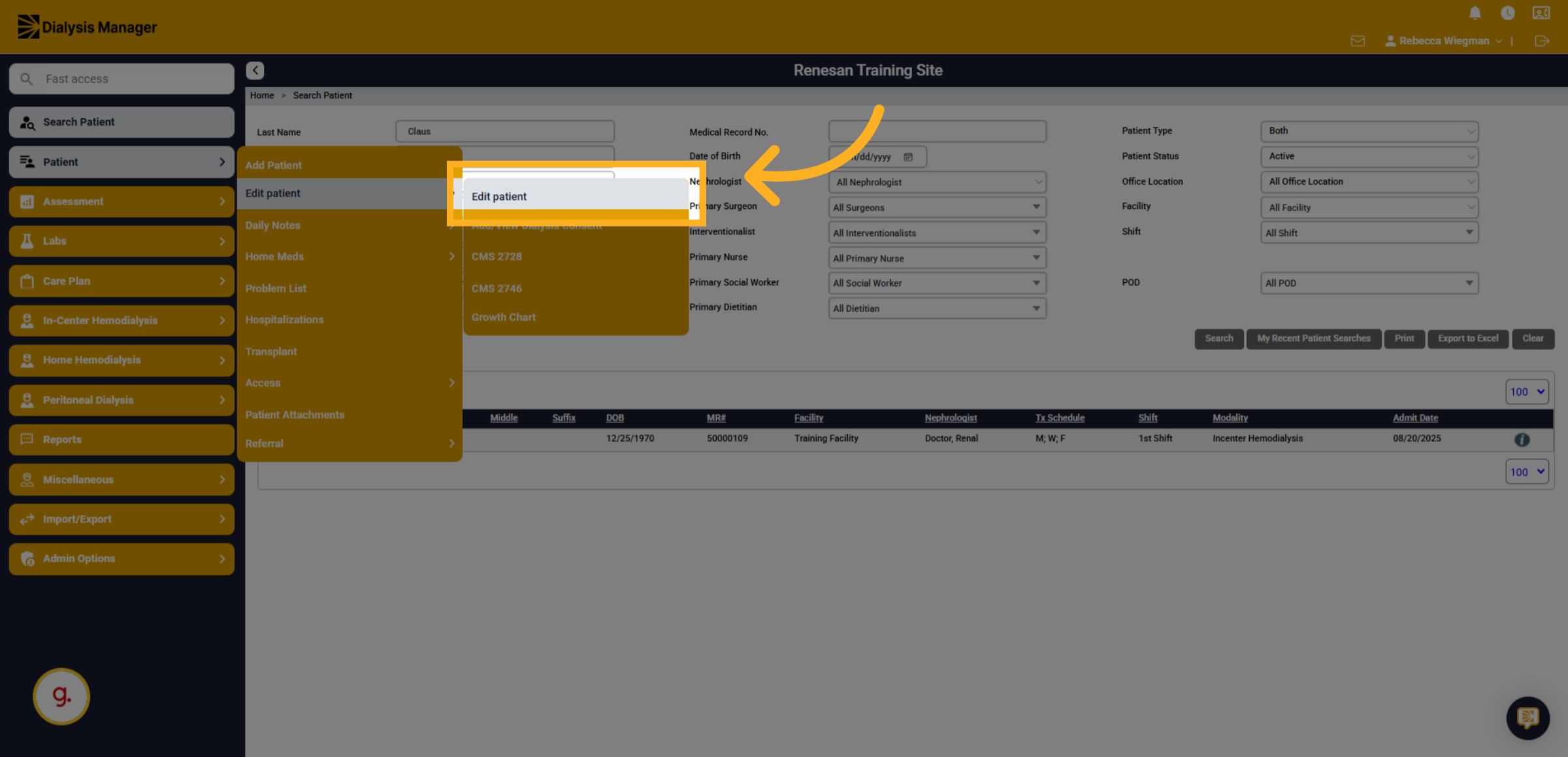This screenshot has width=1568, height=757.
Task: Click the info icon in patient row
Action: [1522, 440]
